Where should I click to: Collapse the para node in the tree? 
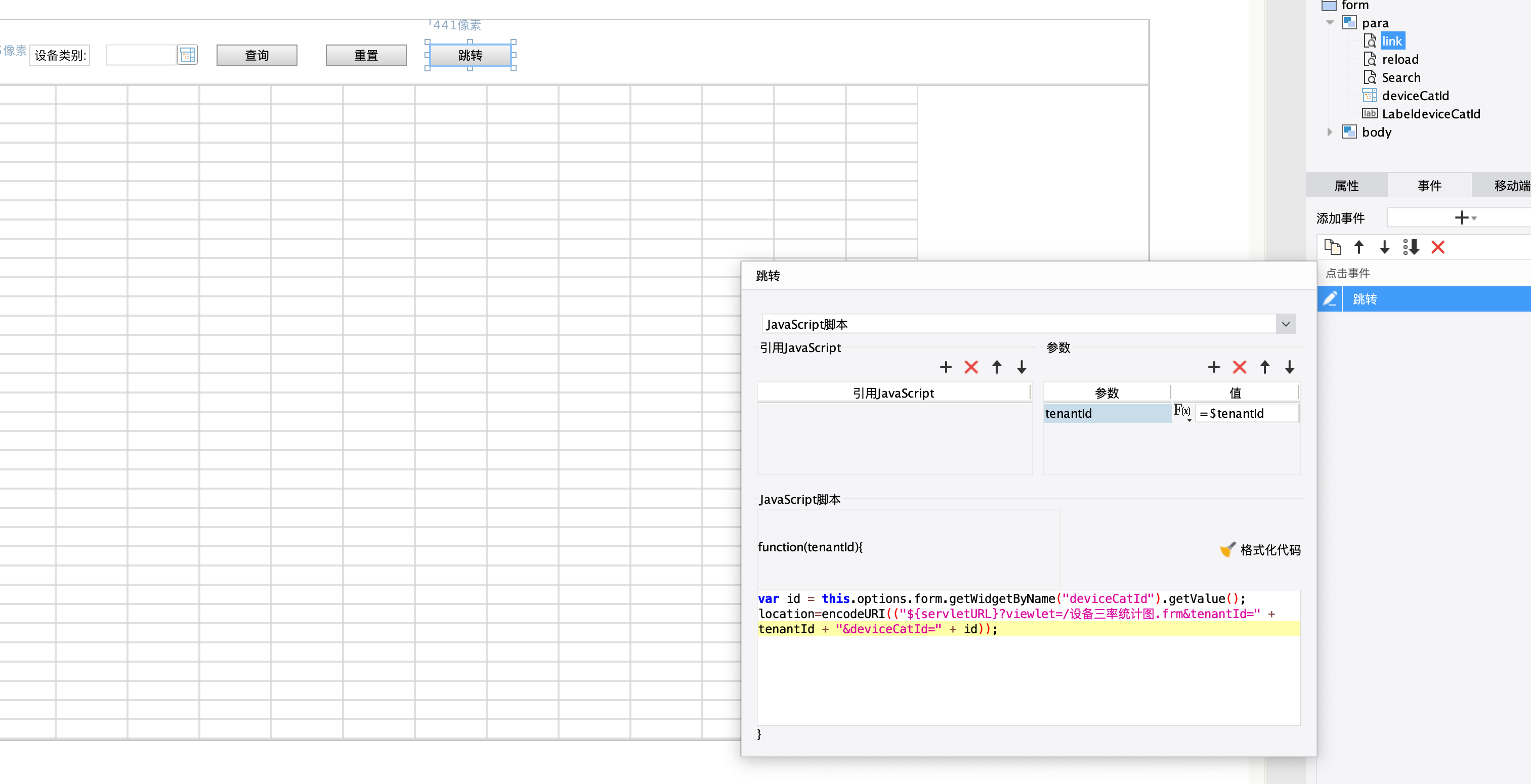point(1330,23)
